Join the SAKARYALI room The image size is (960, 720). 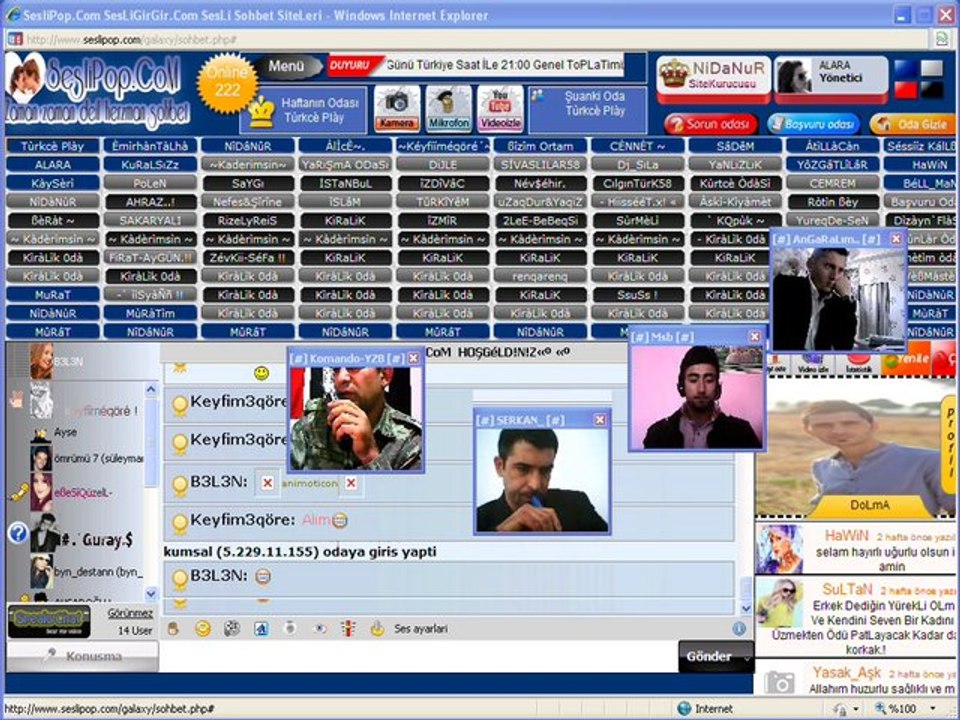(x=150, y=220)
